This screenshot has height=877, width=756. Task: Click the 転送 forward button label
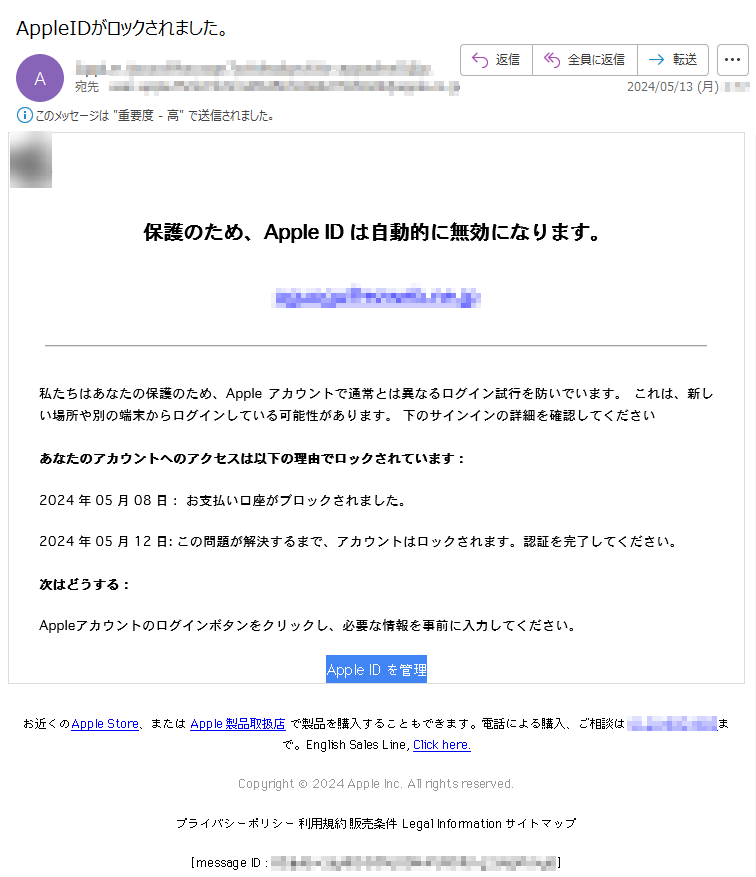[684, 60]
